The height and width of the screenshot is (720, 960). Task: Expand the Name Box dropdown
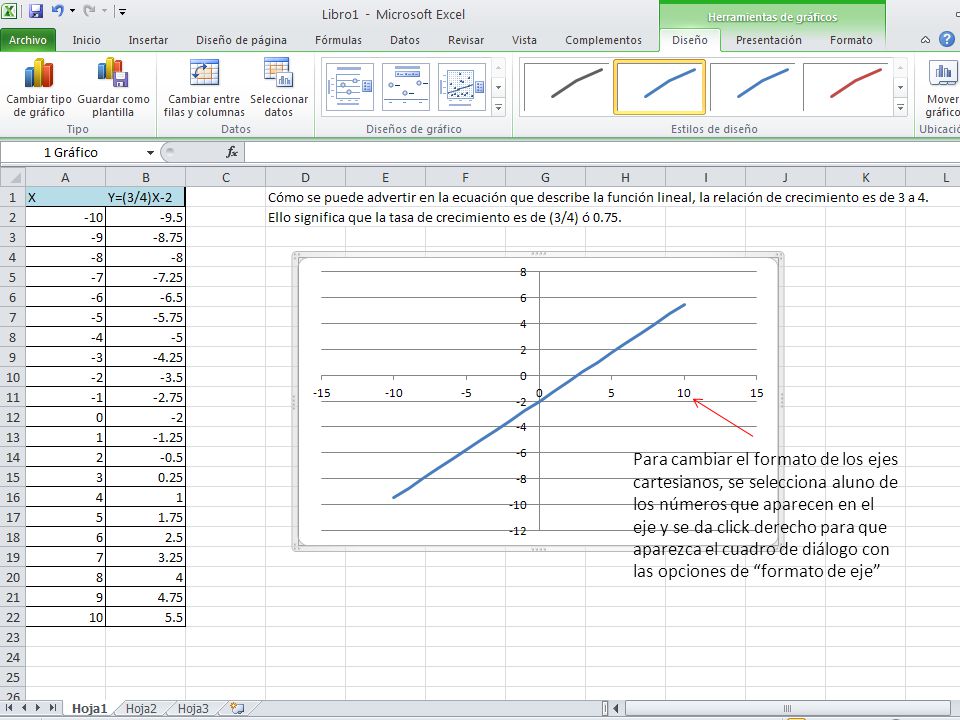tap(150, 152)
